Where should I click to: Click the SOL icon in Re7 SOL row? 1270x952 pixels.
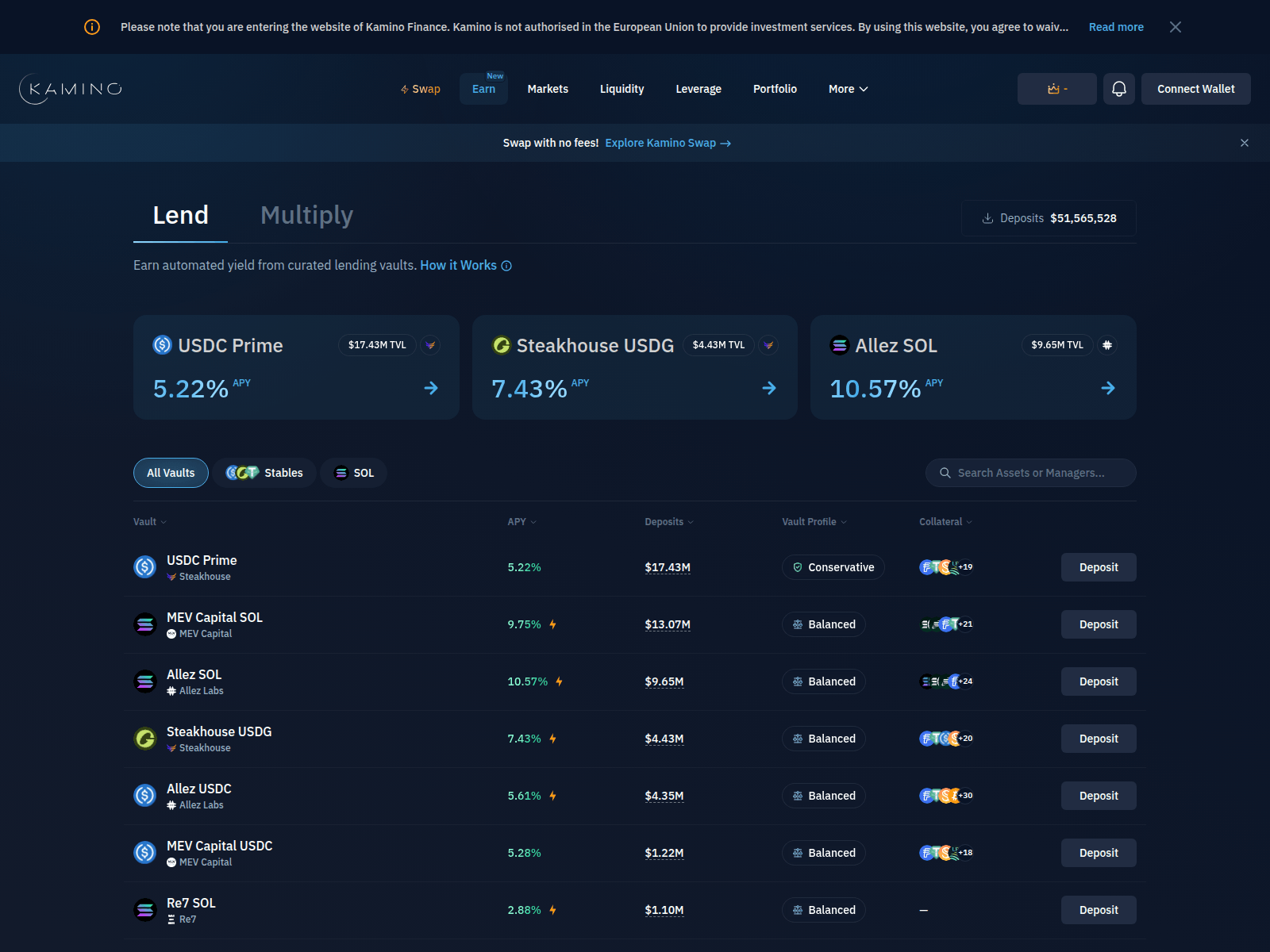(145, 910)
